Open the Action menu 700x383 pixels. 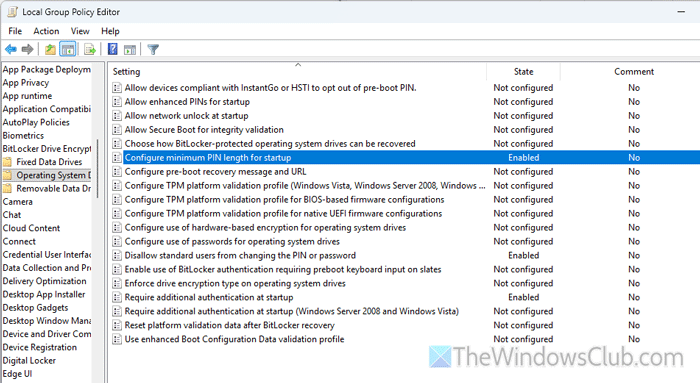pos(46,31)
